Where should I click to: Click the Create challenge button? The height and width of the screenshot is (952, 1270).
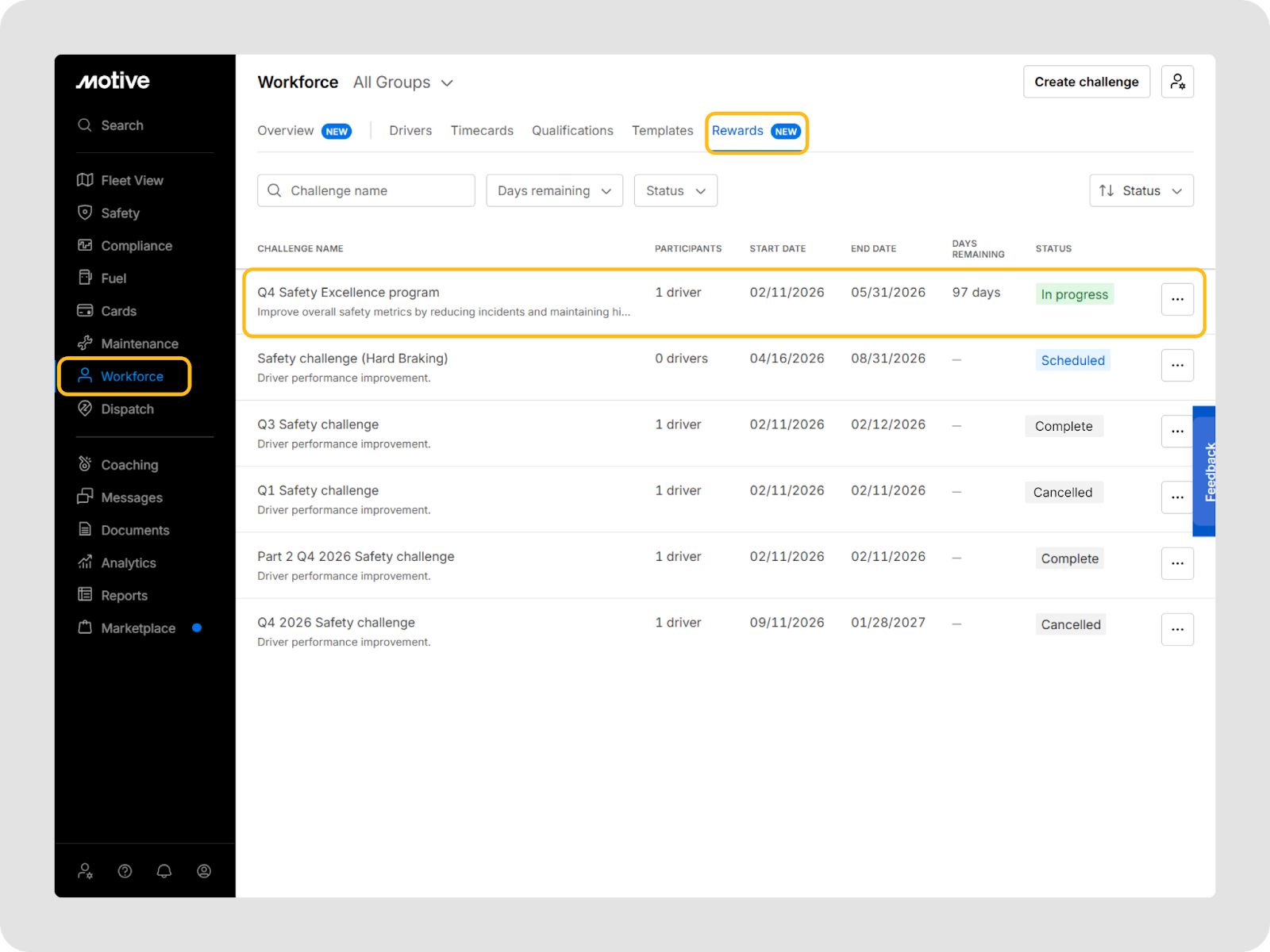click(1086, 82)
